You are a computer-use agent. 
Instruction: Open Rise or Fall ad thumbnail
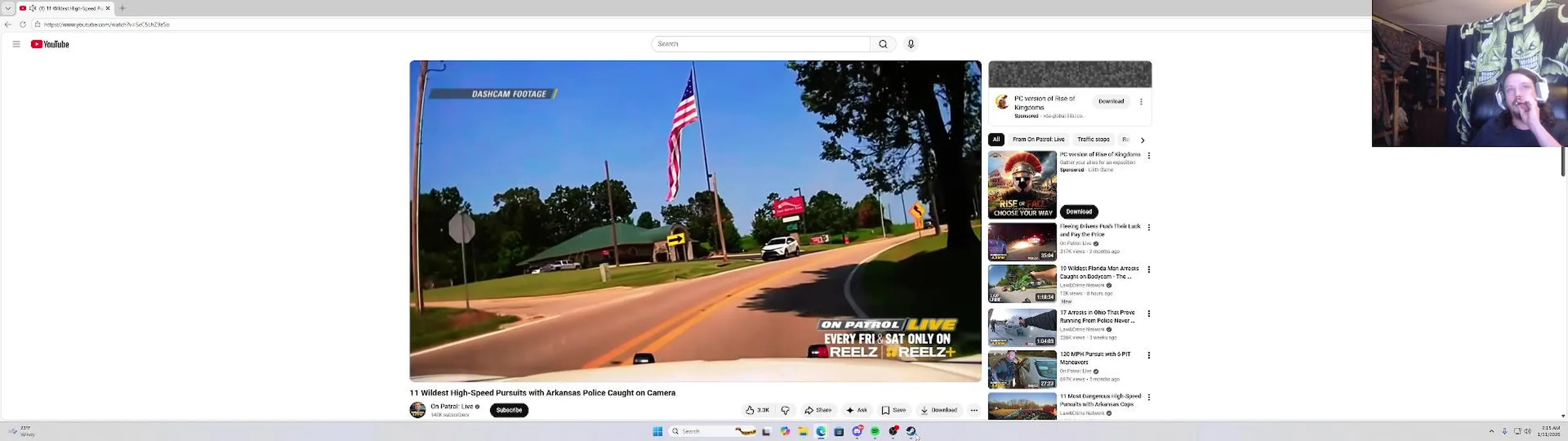point(1022,185)
